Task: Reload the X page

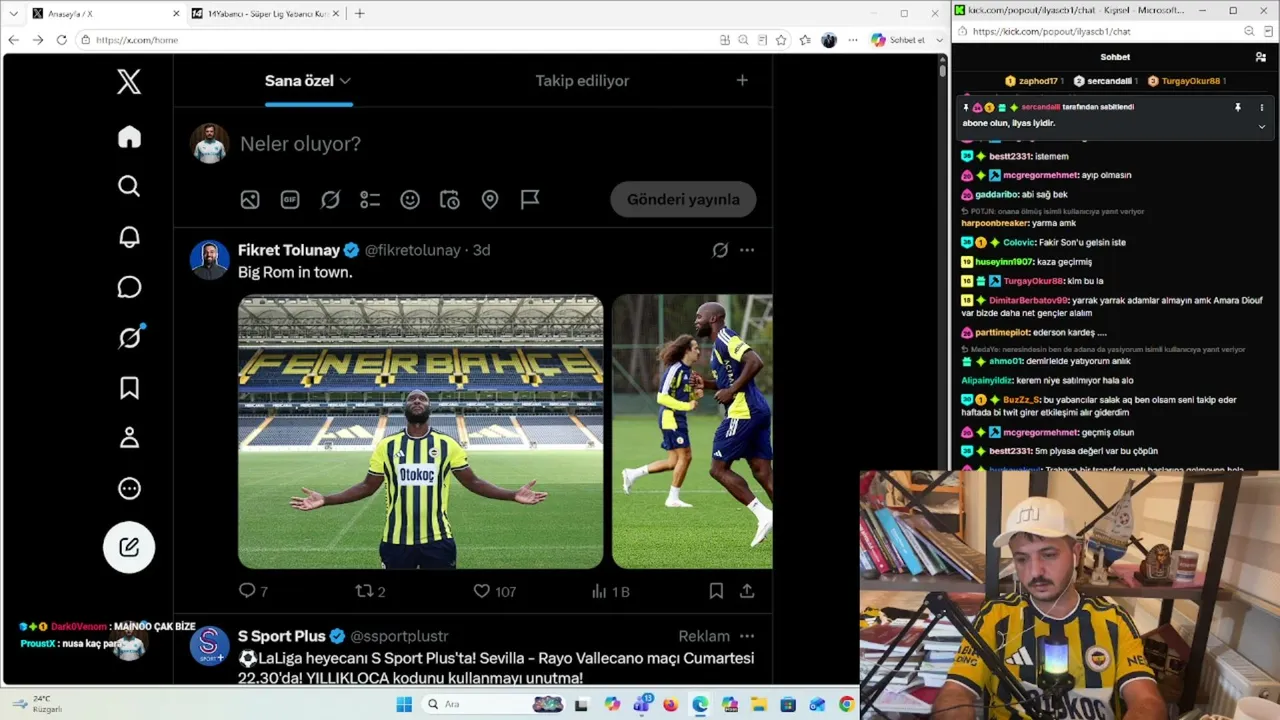Action: [x=62, y=40]
